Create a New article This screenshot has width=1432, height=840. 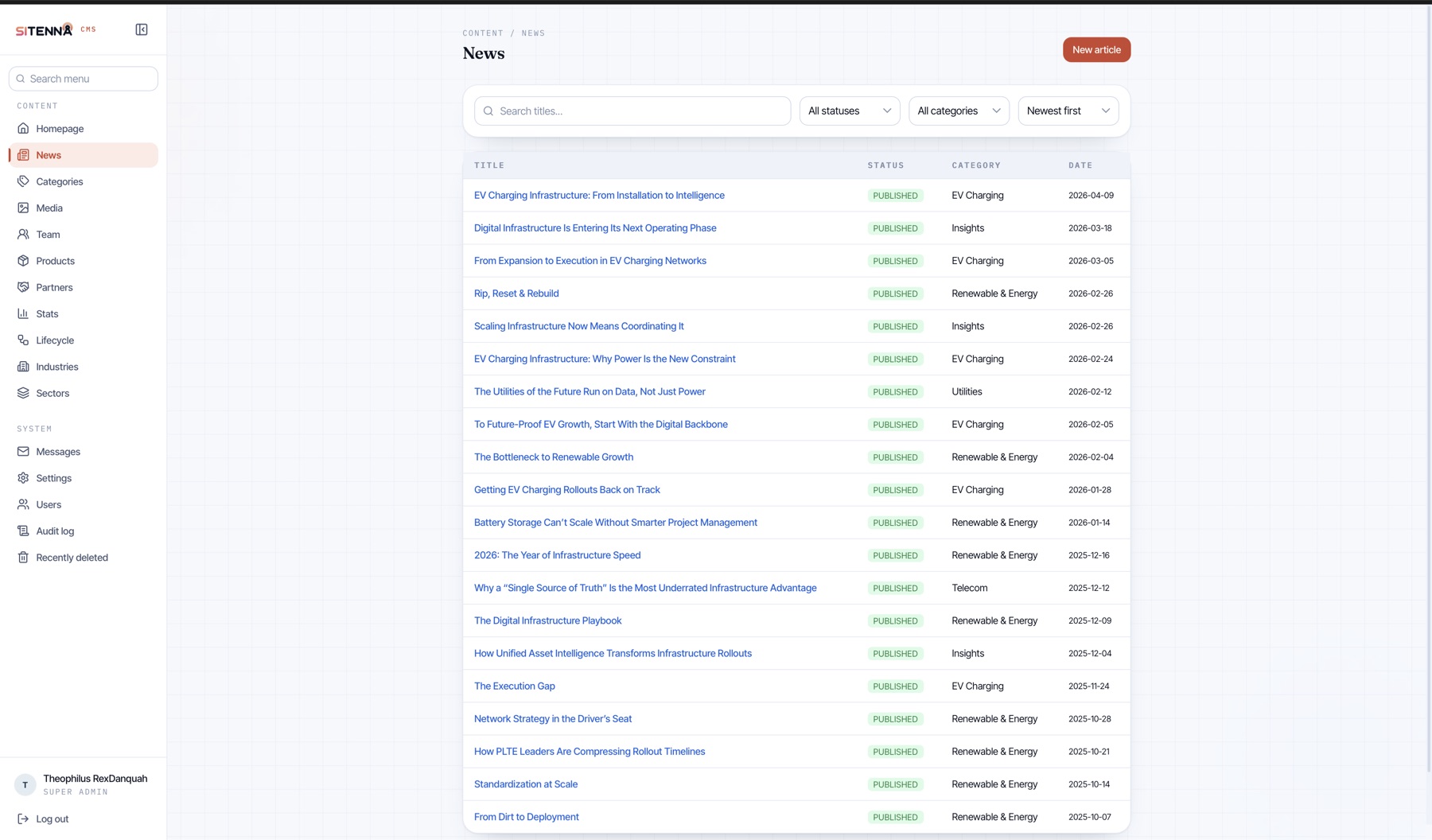point(1096,49)
